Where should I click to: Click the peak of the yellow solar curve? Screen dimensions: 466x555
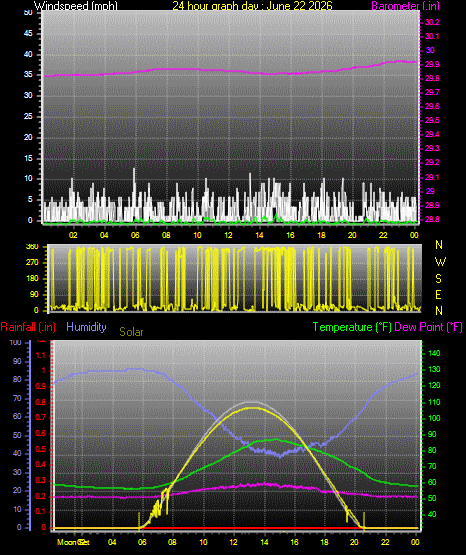[x=253, y=408]
